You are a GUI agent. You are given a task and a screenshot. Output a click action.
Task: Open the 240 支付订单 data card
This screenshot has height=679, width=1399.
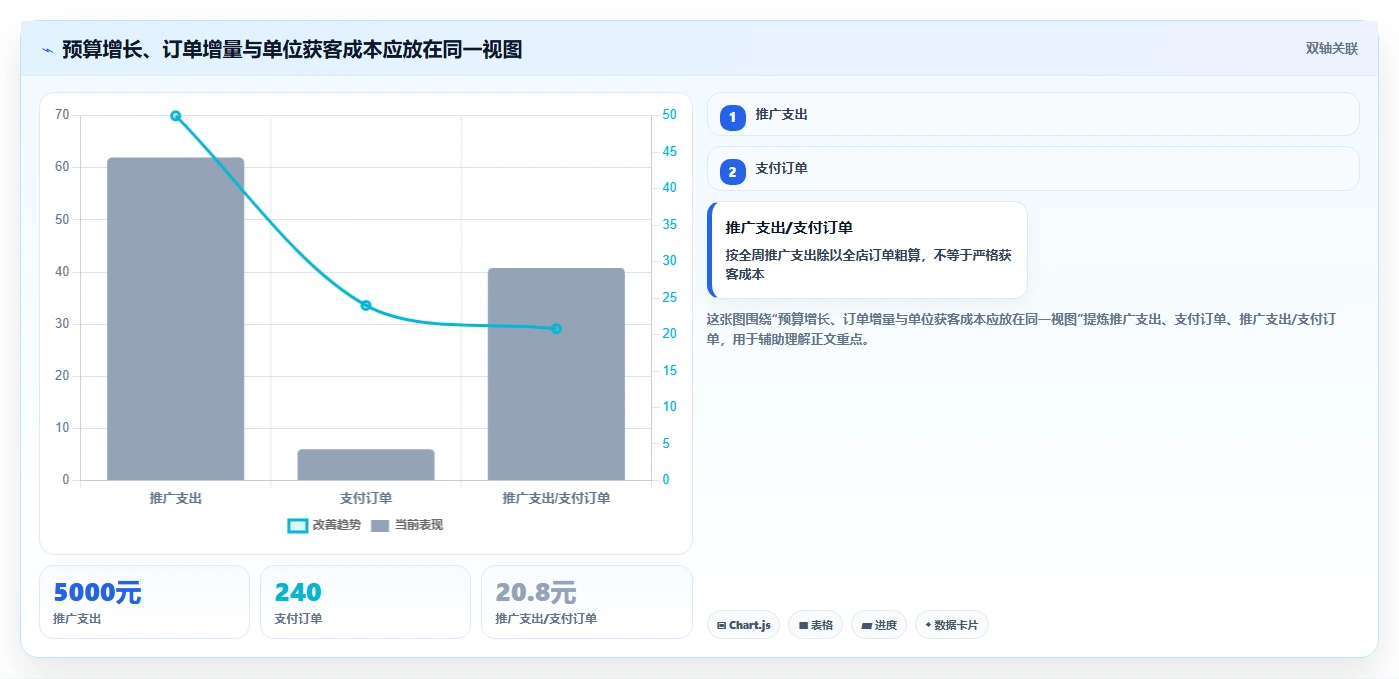click(365, 602)
